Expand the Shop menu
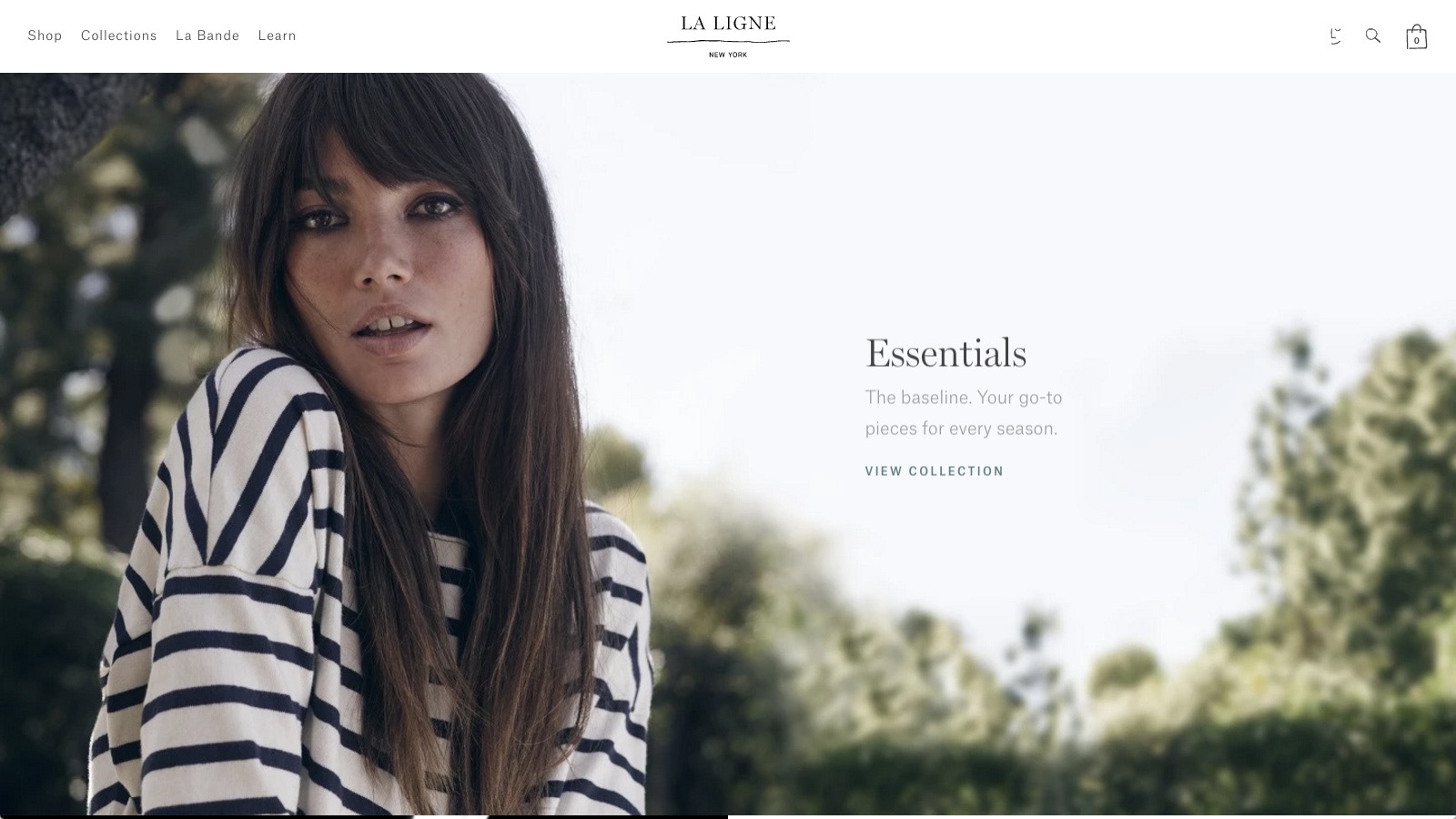This screenshot has width=1456, height=819. (x=45, y=35)
